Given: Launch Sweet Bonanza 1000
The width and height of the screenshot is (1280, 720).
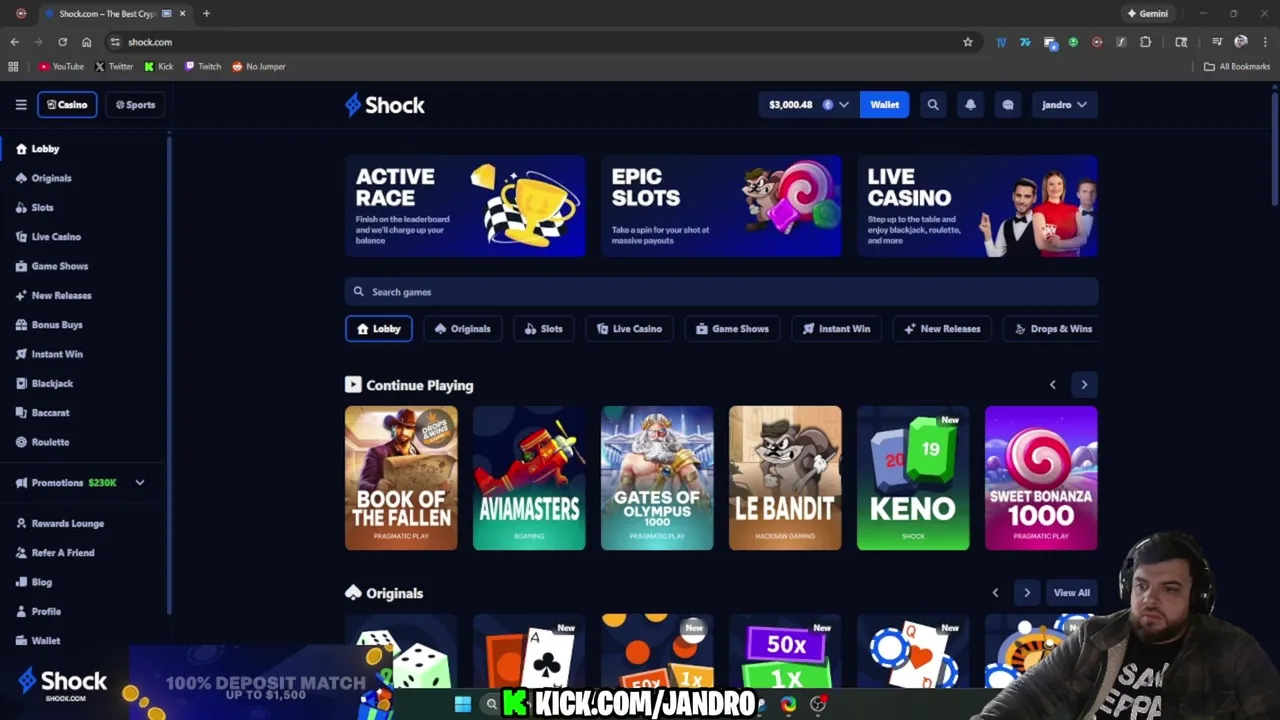Looking at the screenshot, I should [x=1041, y=478].
